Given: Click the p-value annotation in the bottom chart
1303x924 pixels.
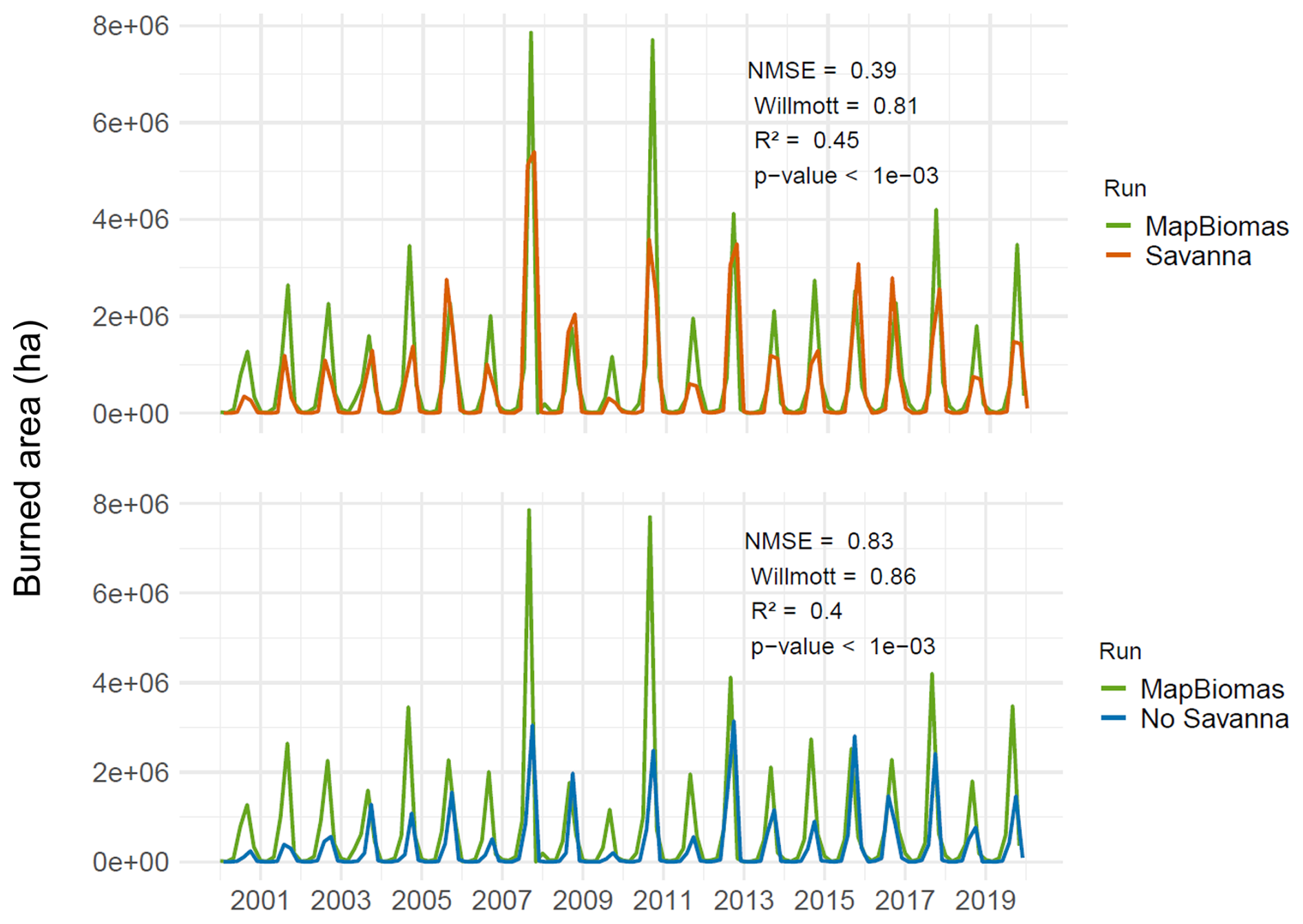Looking at the screenshot, I should pyautogui.click(x=842, y=647).
